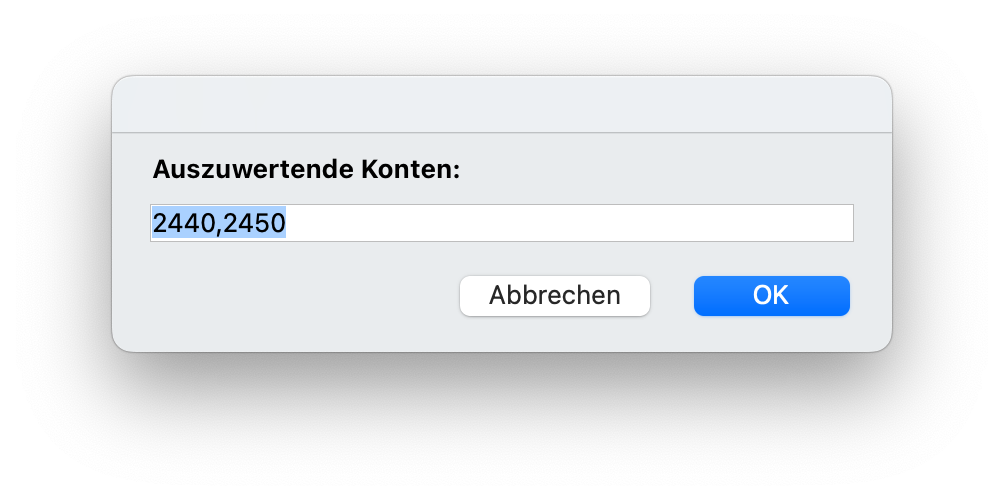Place cursor before the first digit of 2440
Image resolution: width=1004 pixels, height=500 pixels.
(153, 223)
